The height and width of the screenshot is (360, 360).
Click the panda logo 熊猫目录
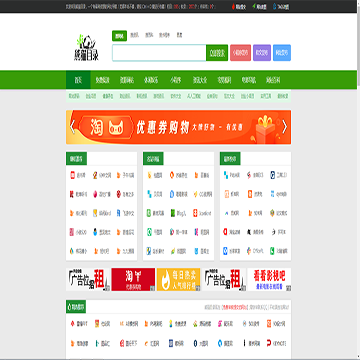[x=86, y=48]
